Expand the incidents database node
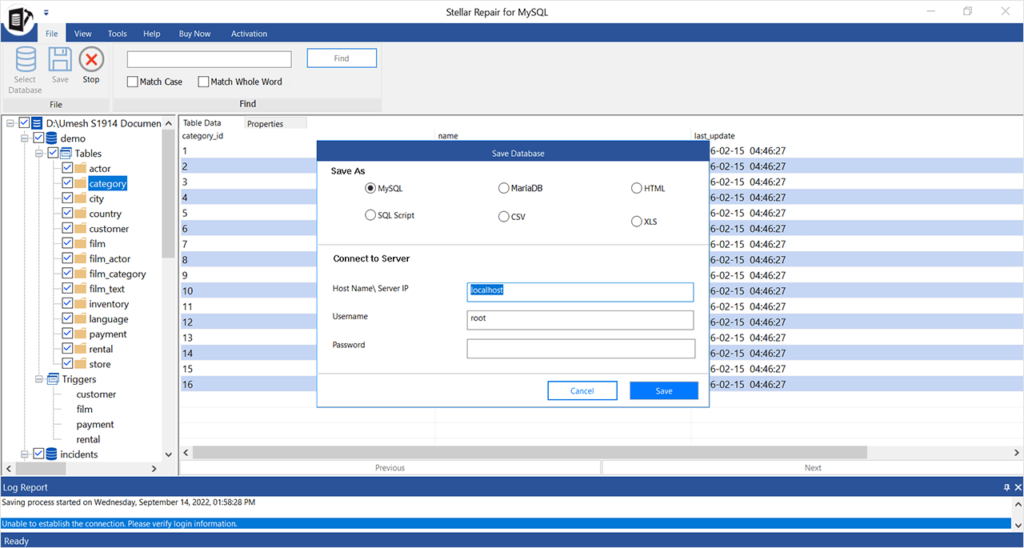1024x548 pixels. click(25, 454)
